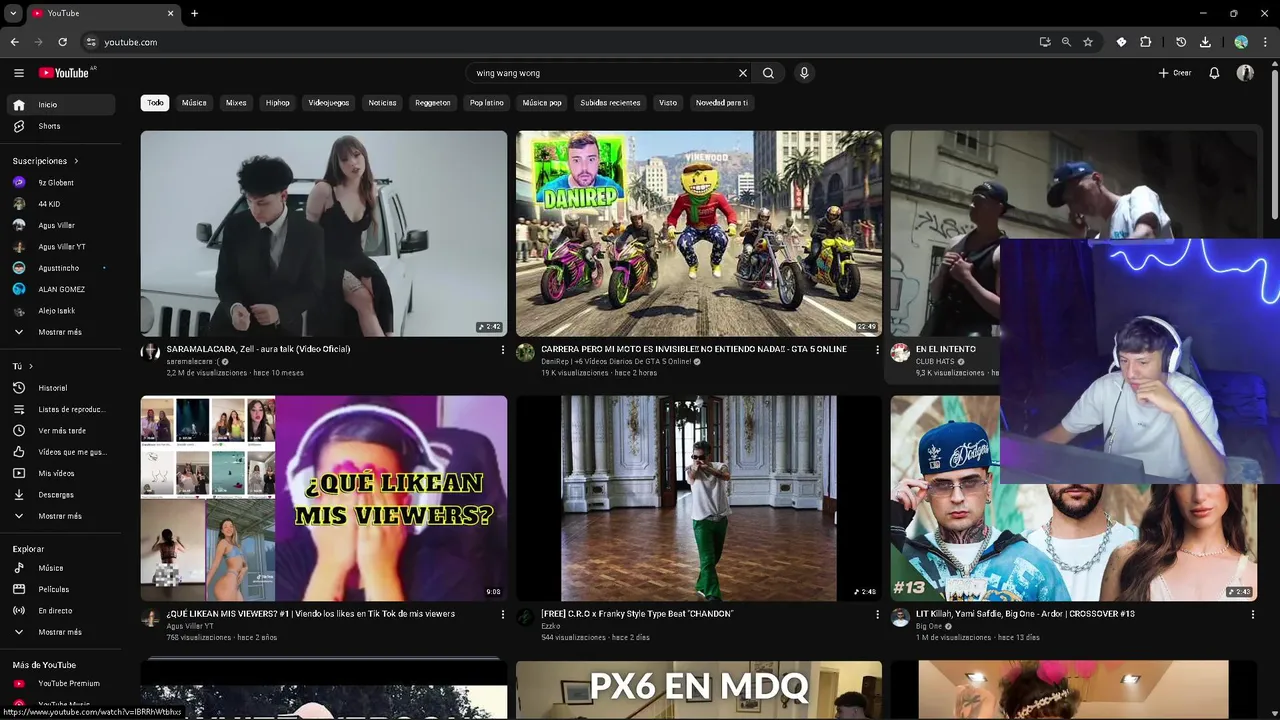Select the Subidas recientes filter chip

pos(610,103)
